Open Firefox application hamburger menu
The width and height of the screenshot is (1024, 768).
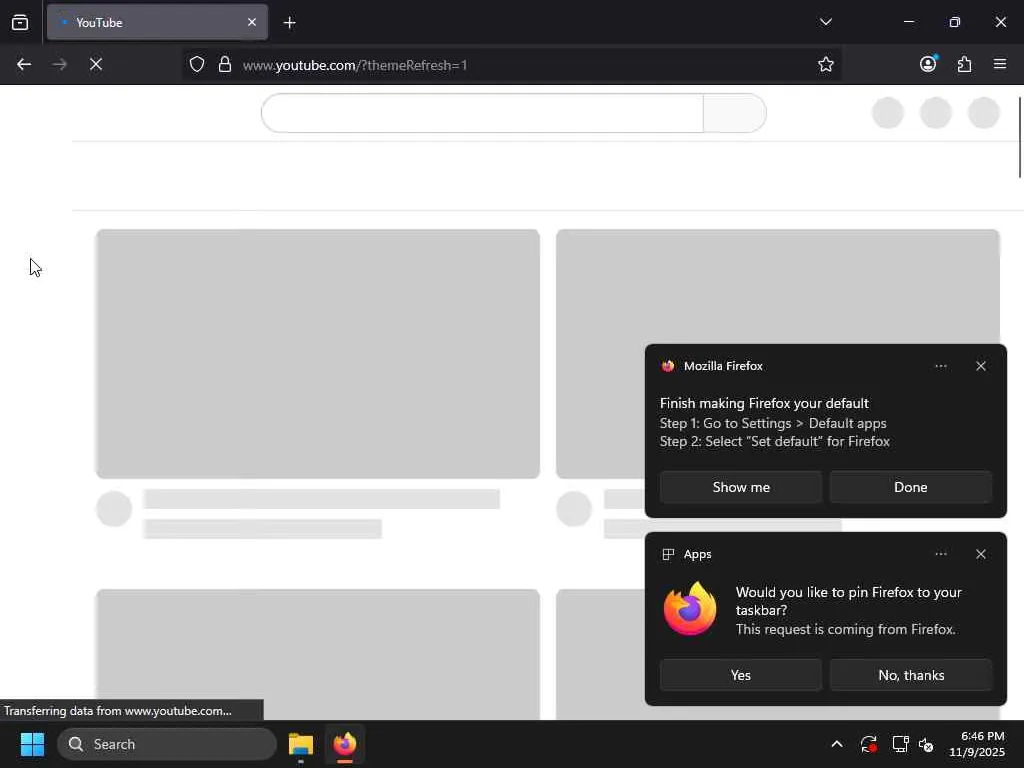[1000, 64]
